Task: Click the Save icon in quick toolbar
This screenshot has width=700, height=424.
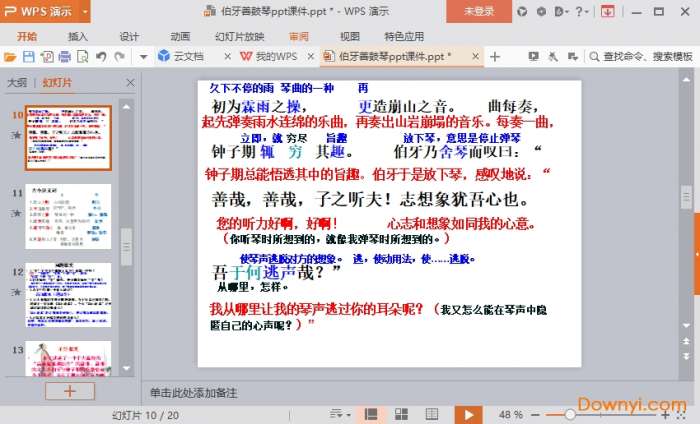Action: pyautogui.click(x=29, y=57)
